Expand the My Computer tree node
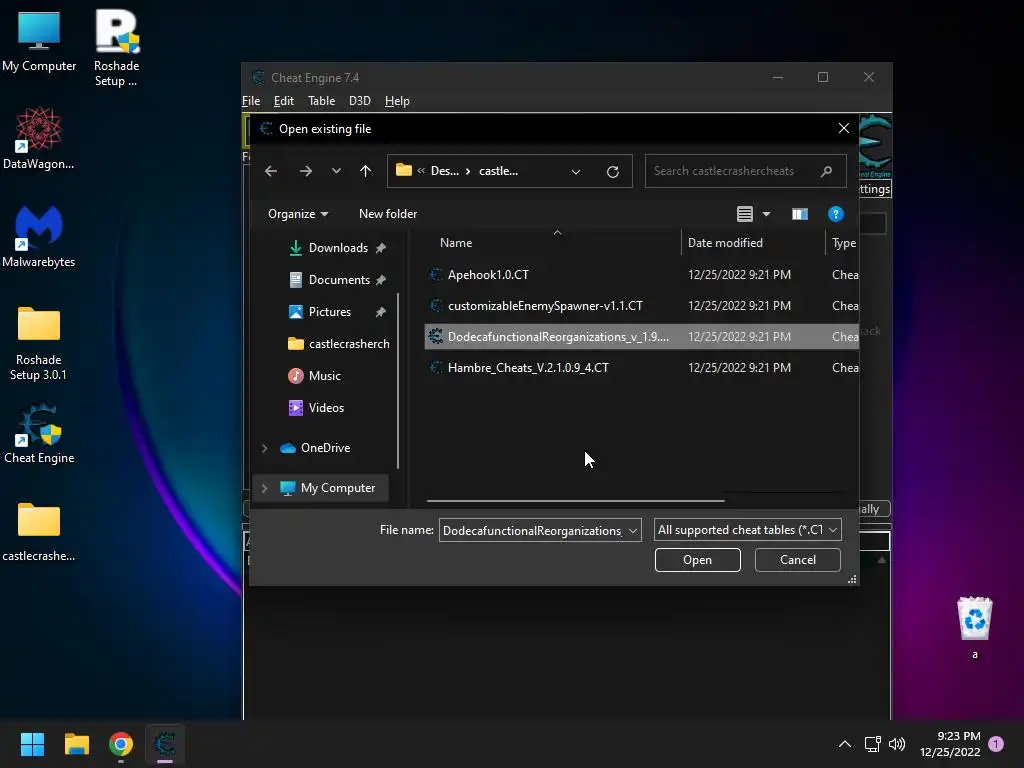The image size is (1024, 768). (264, 488)
